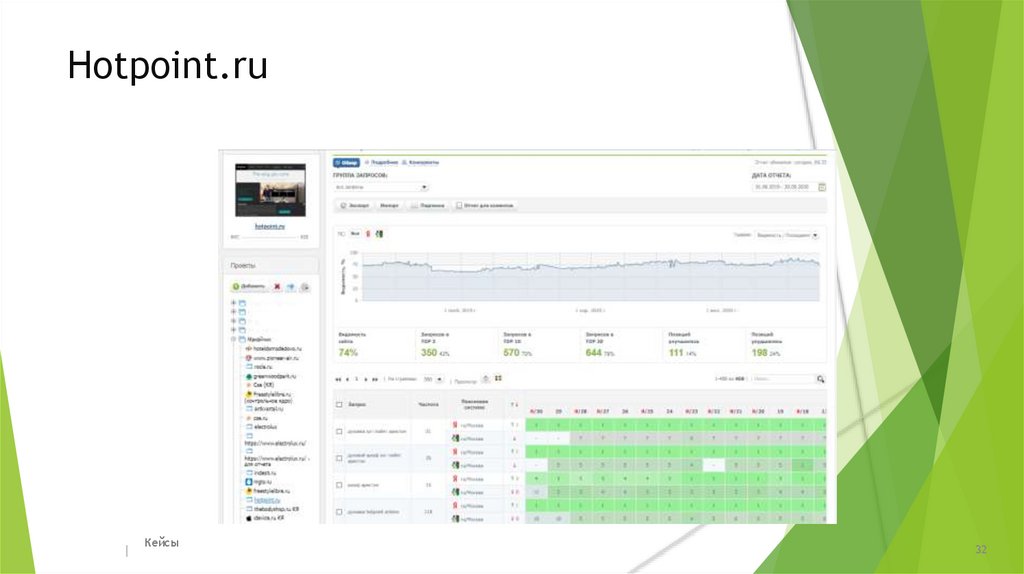Select indesit.ru project
Viewport: 1024px width, 574px height.
point(264,473)
